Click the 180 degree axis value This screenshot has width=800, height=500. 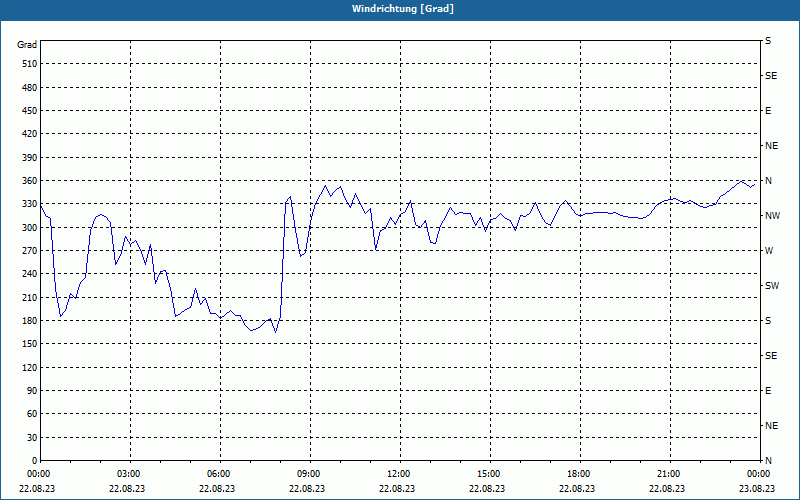click(x=30, y=321)
